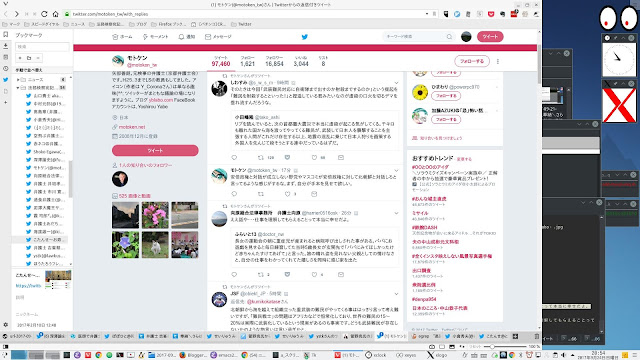
Task: Select the いいね 3,044 profile tab
Action: point(301,61)
